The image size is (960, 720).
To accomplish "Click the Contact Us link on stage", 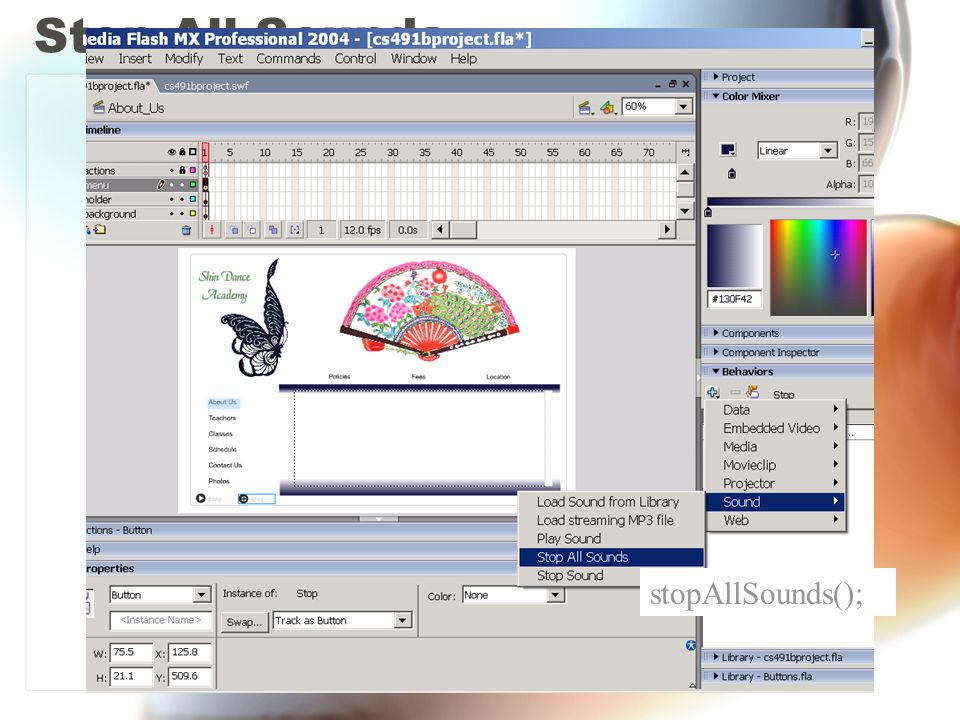I will coord(225,465).
